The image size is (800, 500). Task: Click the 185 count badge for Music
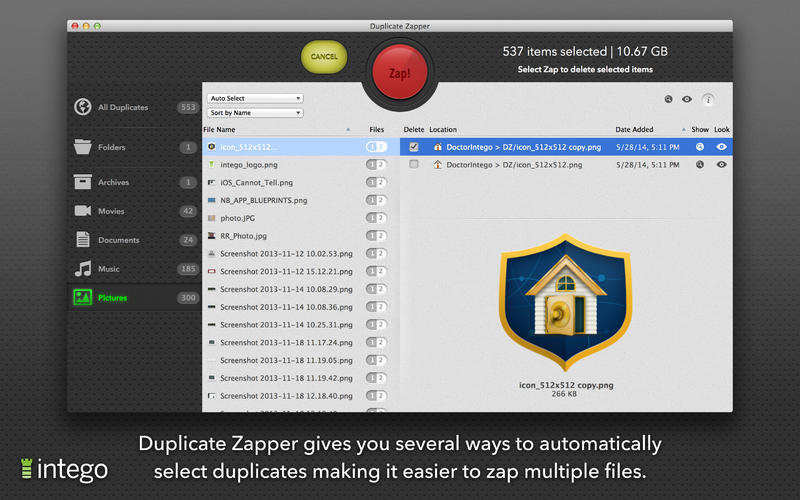pyautogui.click(x=188, y=269)
